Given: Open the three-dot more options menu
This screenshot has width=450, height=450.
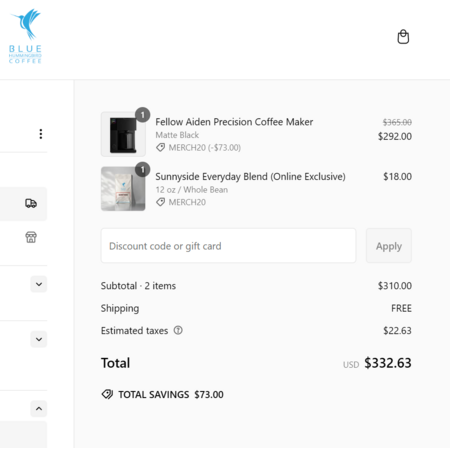Looking at the screenshot, I should 41,134.
